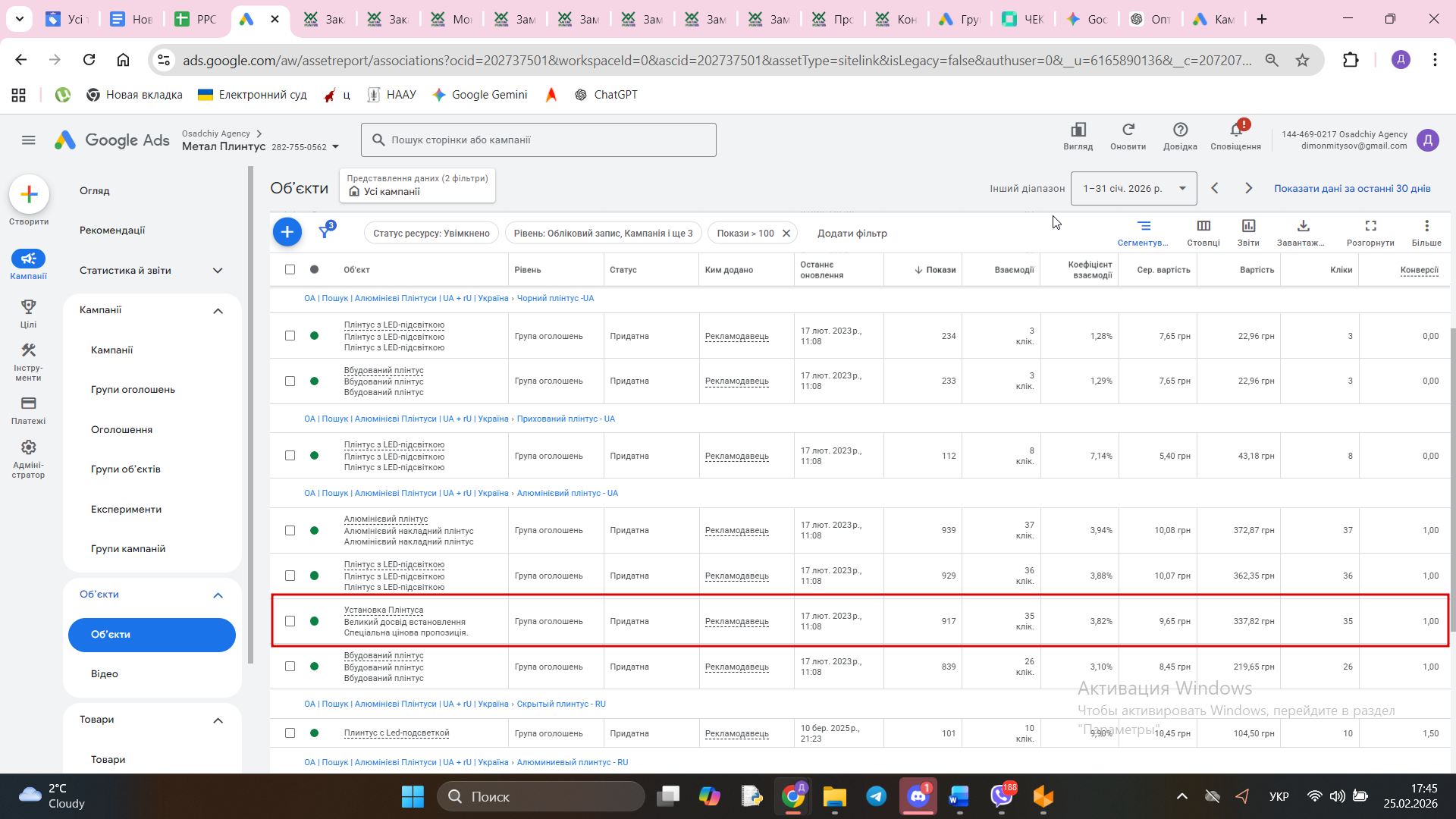The width and height of the screenshot is (1456, 819).
Task: Check the Плинтус с Led-подсветкой row checkbox
Action: pyautogui.click(x=290, y=733)
